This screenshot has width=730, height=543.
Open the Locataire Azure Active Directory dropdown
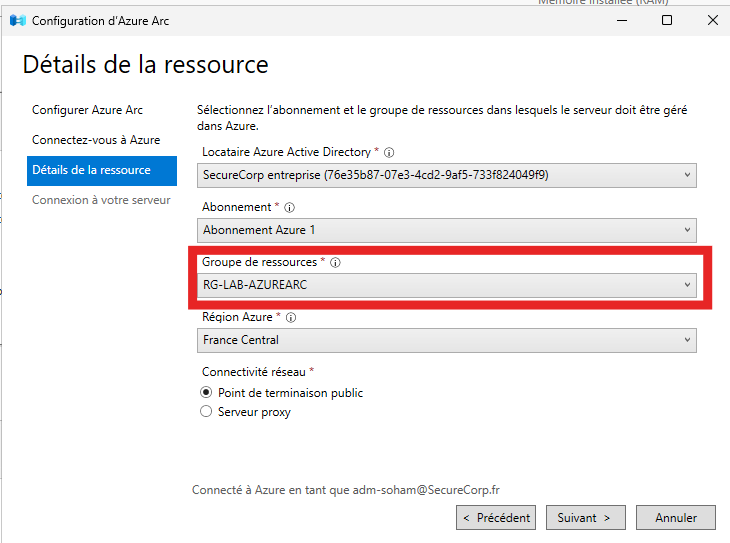[x=446, y=175]
